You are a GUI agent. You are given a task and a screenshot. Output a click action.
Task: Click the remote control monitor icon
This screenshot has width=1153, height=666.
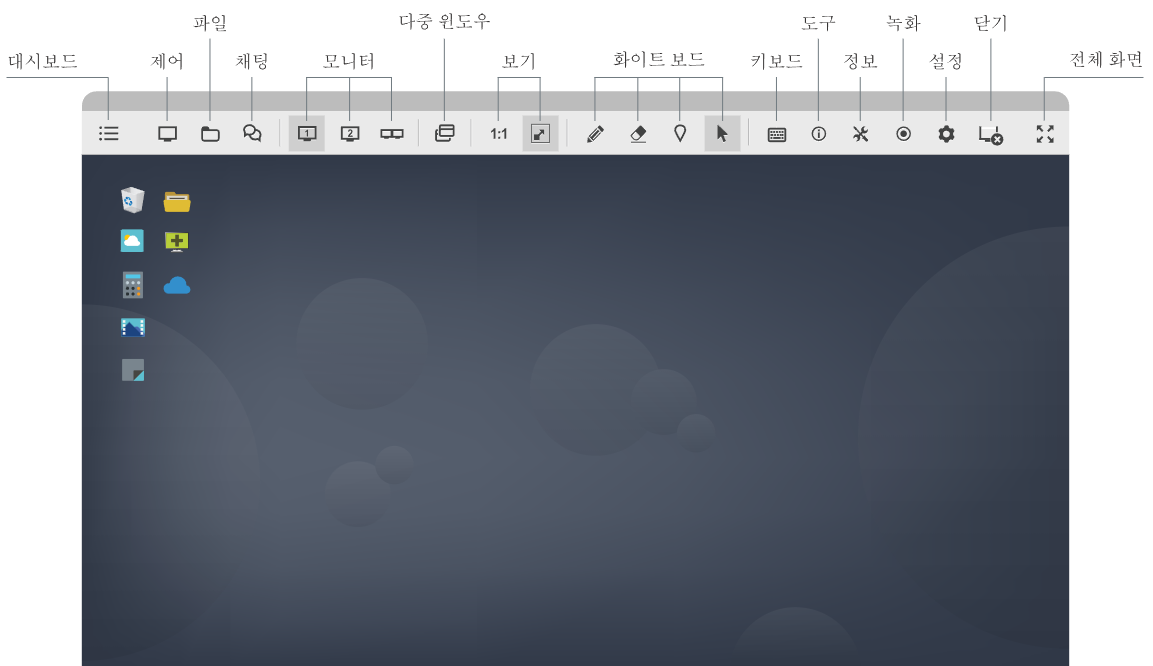[x=168, y=134]
